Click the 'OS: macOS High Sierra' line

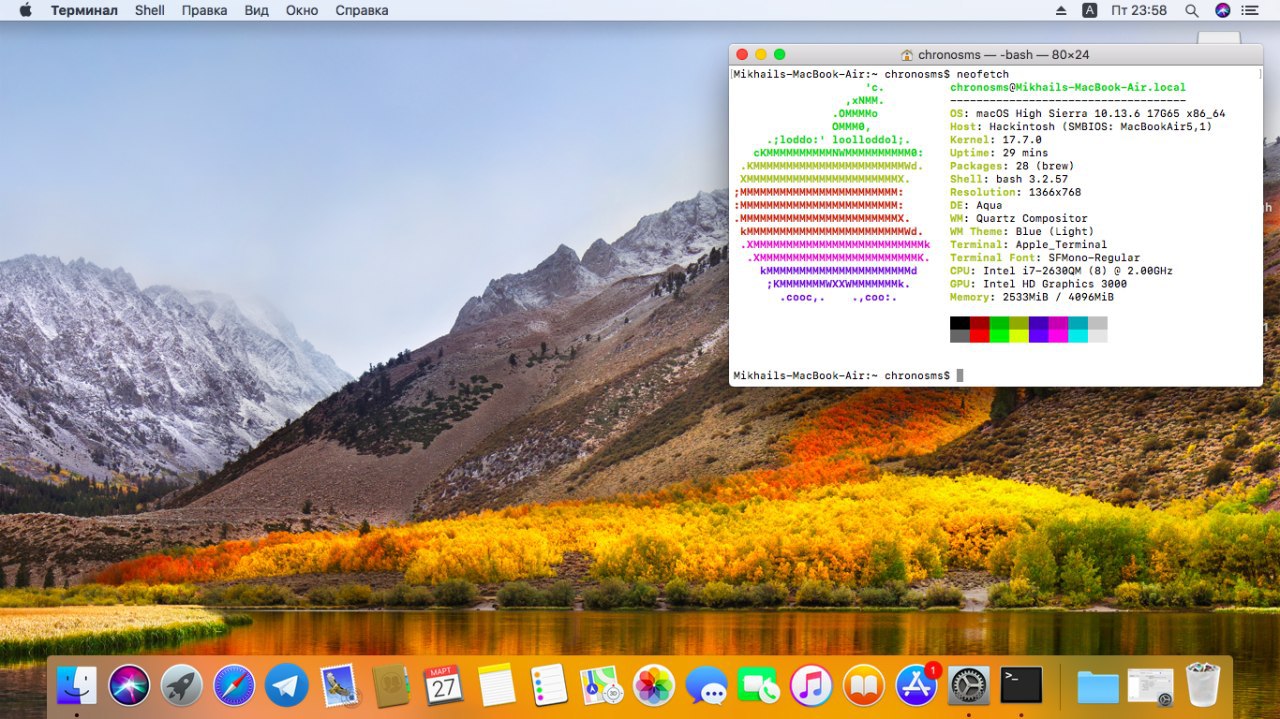[x=1088, y=114]
